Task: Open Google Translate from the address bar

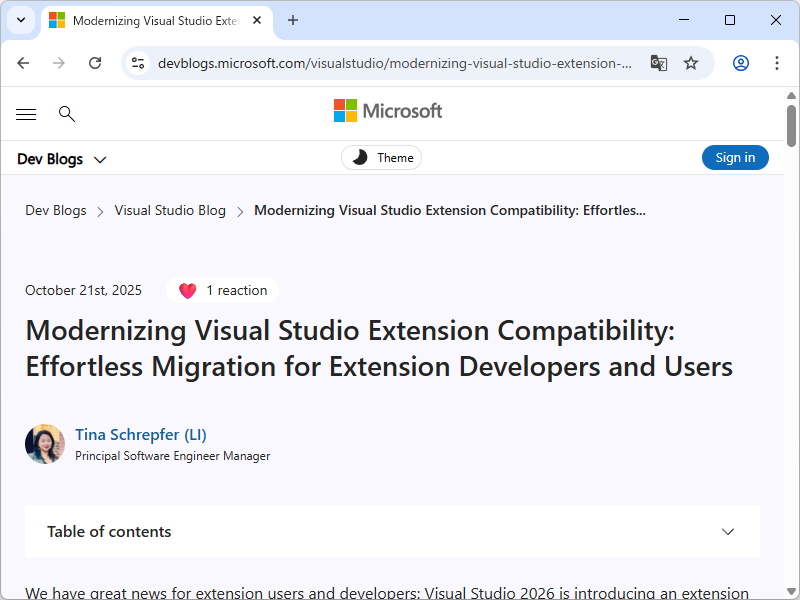Action: point(659,62)
